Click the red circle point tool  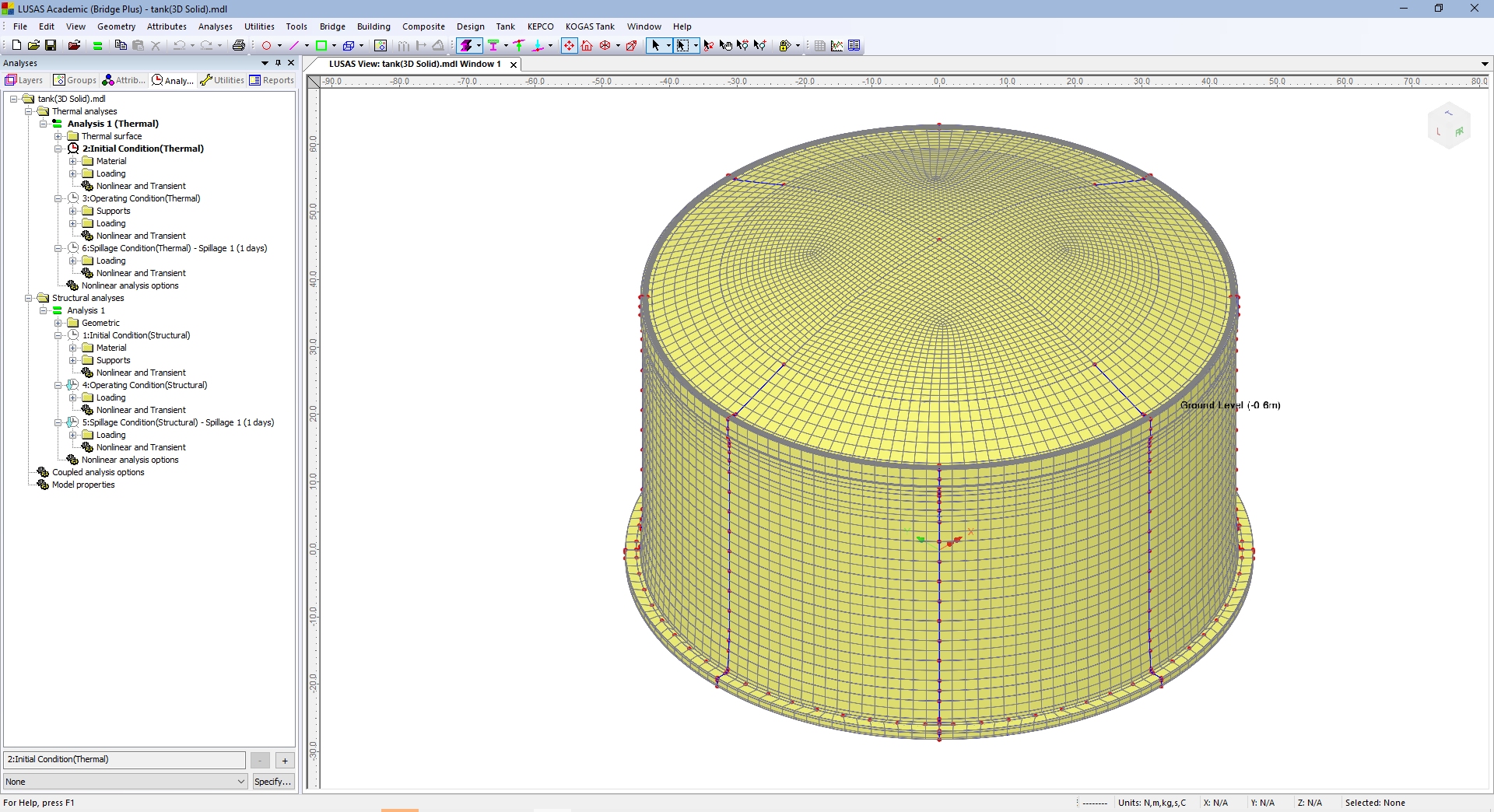[x=266, y=46]
